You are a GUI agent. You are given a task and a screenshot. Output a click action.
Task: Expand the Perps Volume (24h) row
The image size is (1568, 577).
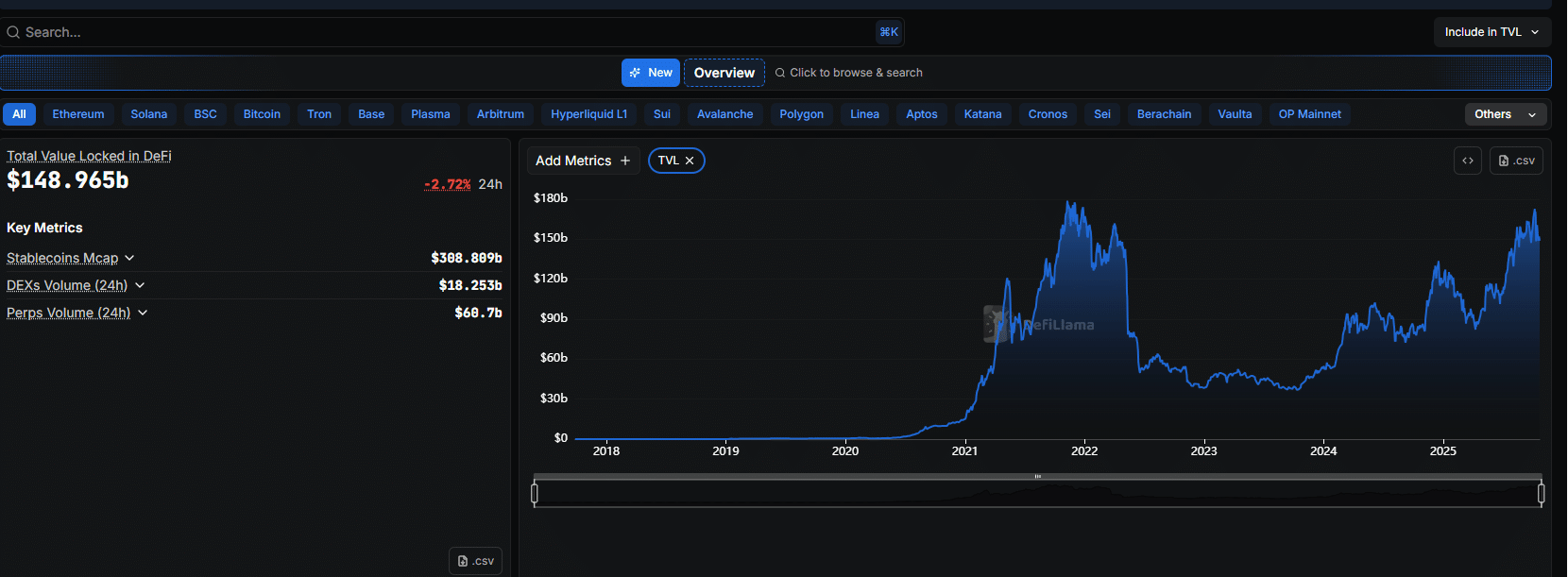coord(143,313)
